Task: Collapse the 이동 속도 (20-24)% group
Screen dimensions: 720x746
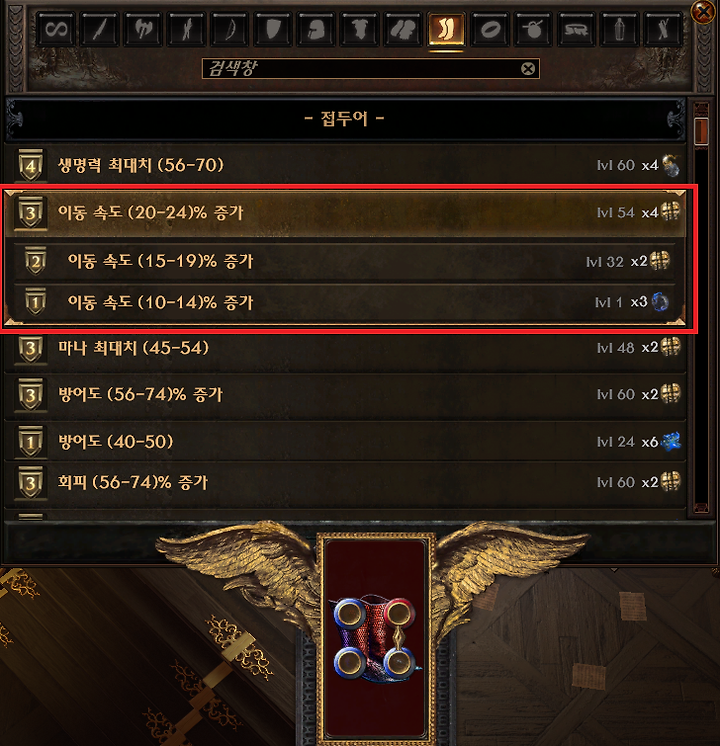Action: tap(345, 212)
